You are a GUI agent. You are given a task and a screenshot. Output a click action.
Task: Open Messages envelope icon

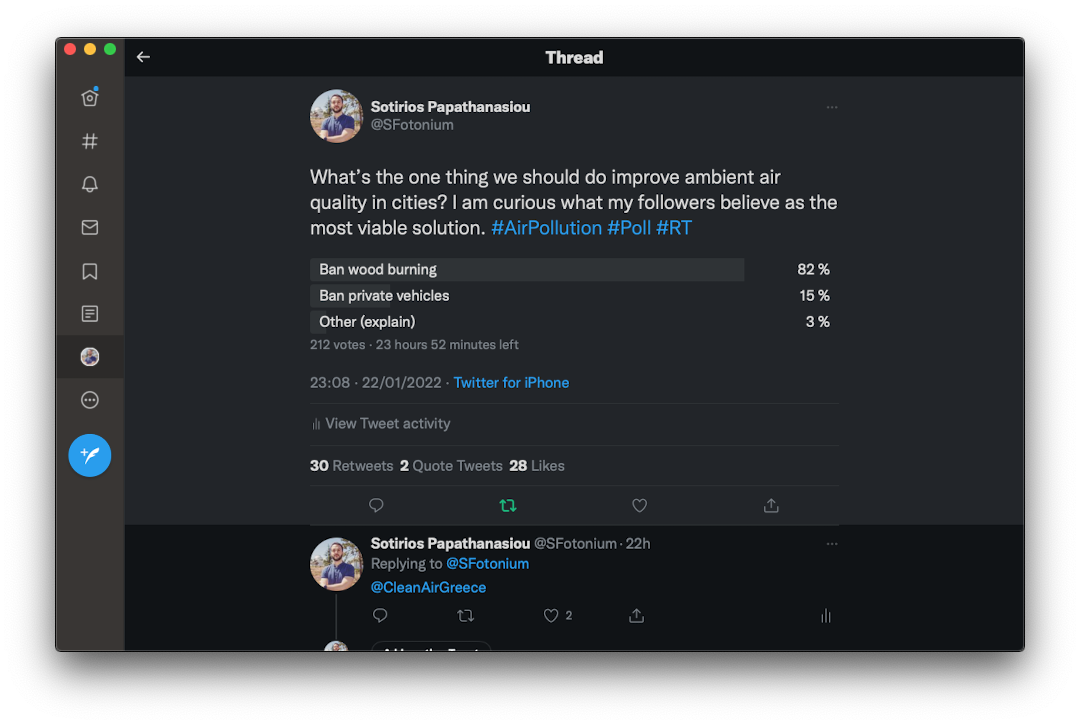click(90, 228)
